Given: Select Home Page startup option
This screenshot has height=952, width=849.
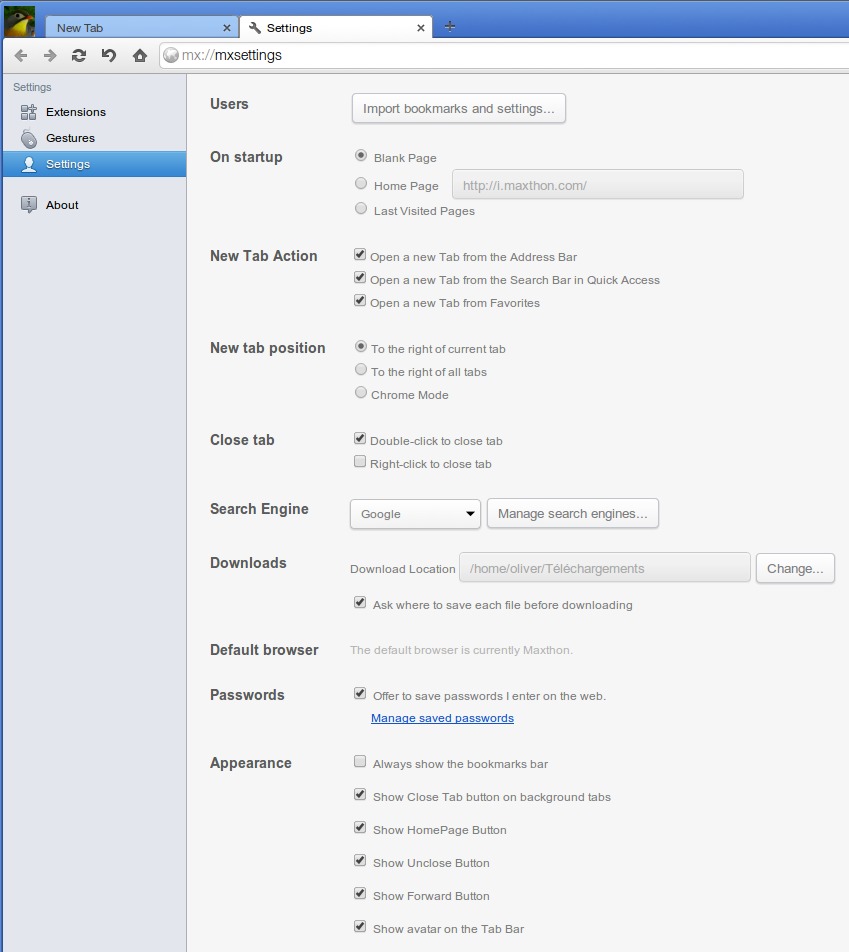Looking at the screenshot, I should tap(361, 183).
